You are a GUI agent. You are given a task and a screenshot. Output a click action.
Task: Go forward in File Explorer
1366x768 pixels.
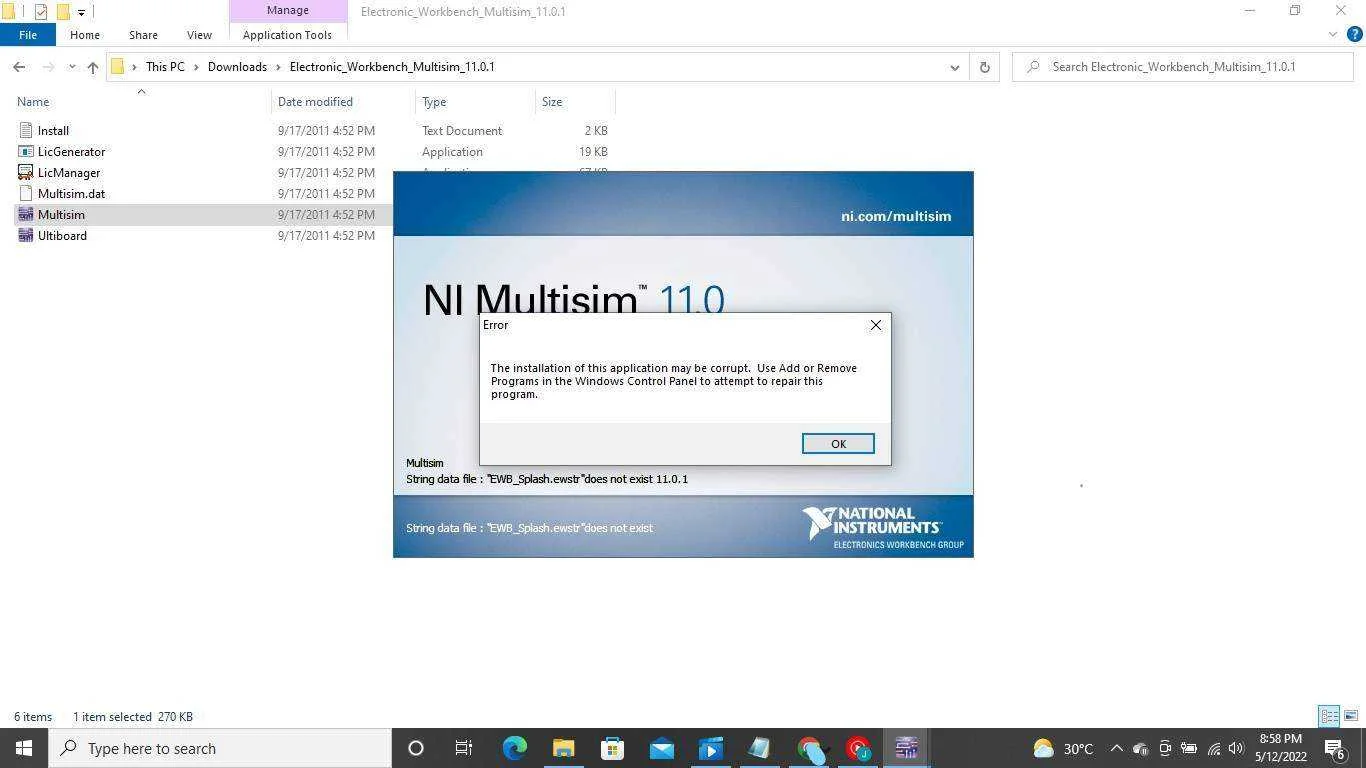click(46, 67)
